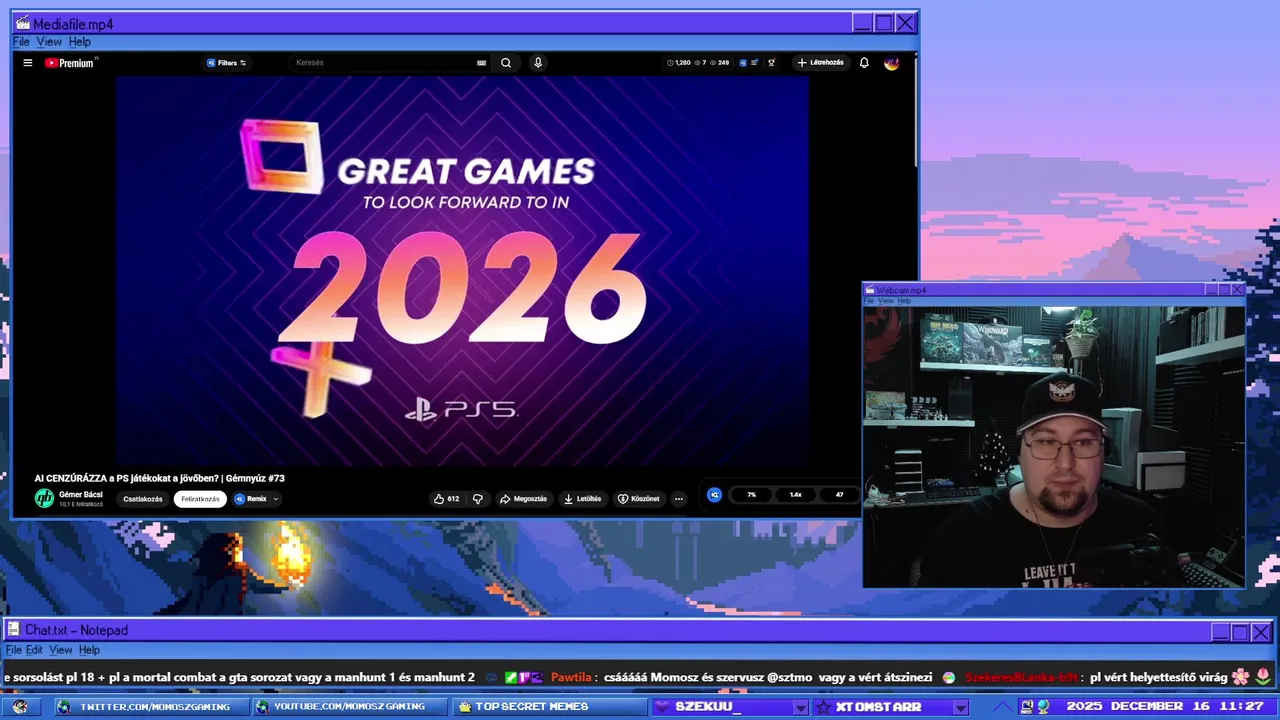Screen dimensions: 1280x720
Task: Click the Chat.txt Notepad title icon
Action: click(14, 630)
